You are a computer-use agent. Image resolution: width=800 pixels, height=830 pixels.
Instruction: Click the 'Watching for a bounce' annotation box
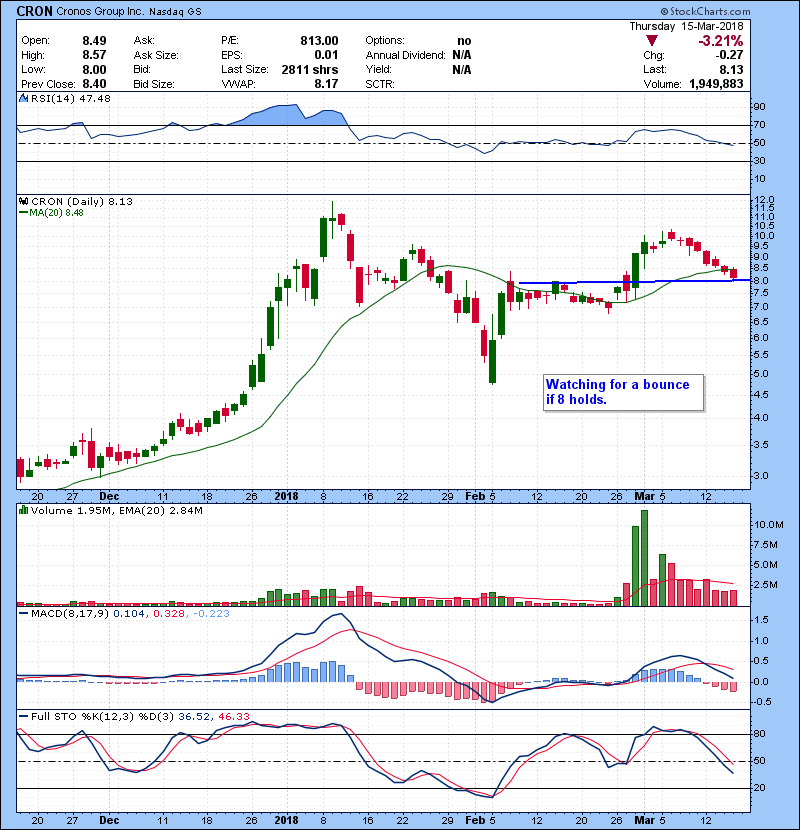(624, 392)
